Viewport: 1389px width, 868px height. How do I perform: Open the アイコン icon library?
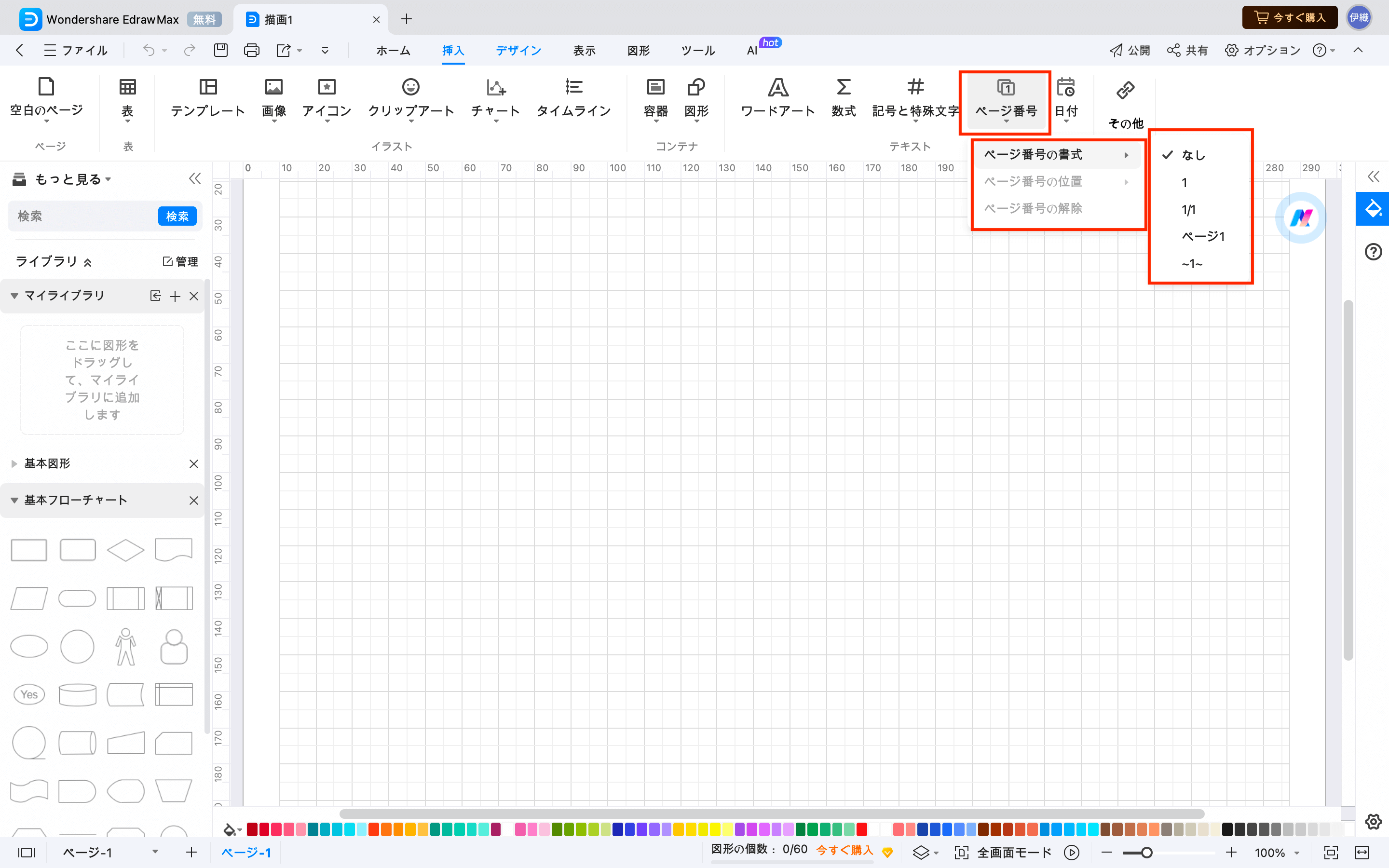tap(327, 99)
